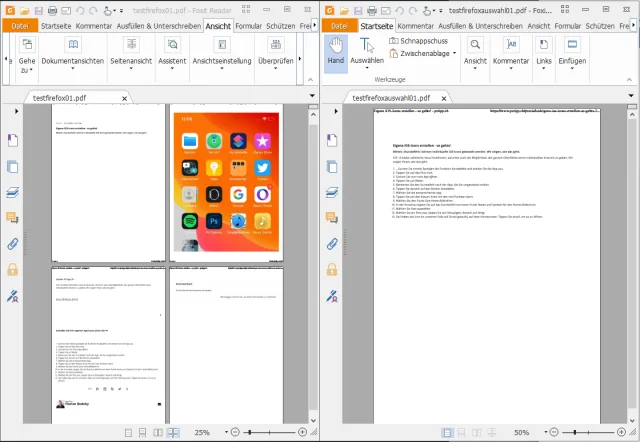
Task: Open attachments panel in left sidebar
Action: pyautogui.click(x=13, y=243)
